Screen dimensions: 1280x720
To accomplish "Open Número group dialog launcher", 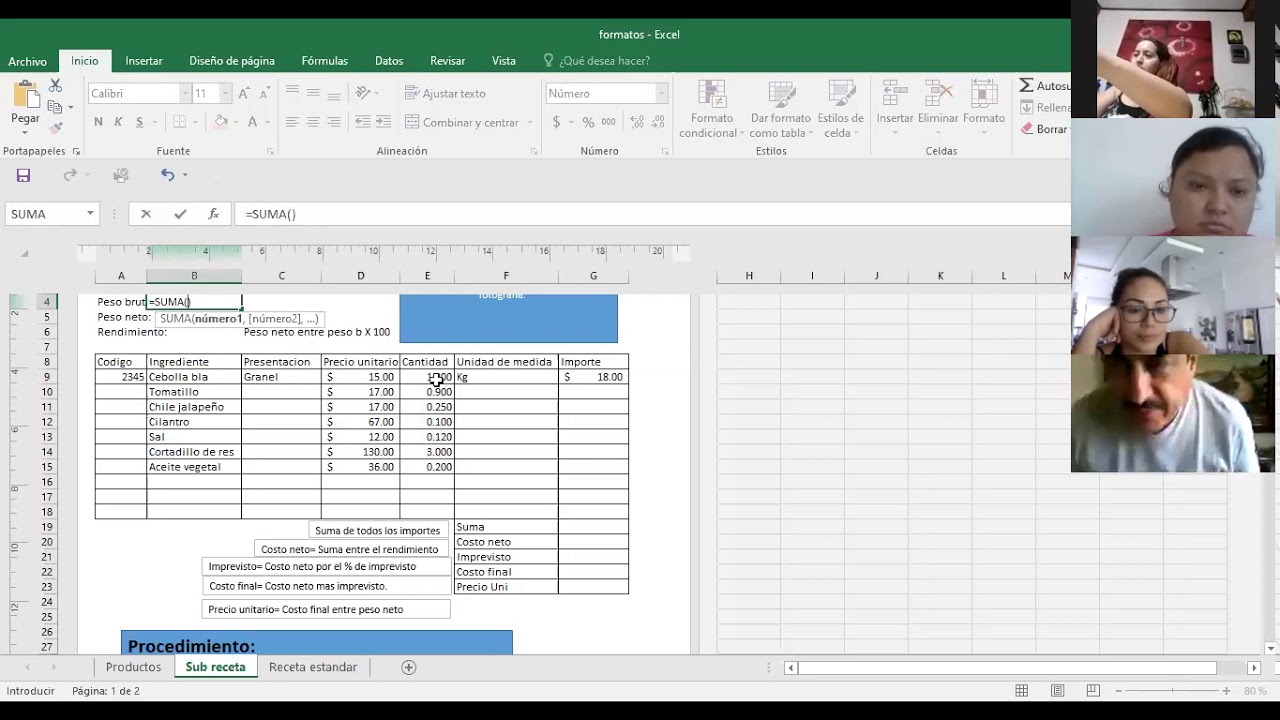I will point(665,151).
